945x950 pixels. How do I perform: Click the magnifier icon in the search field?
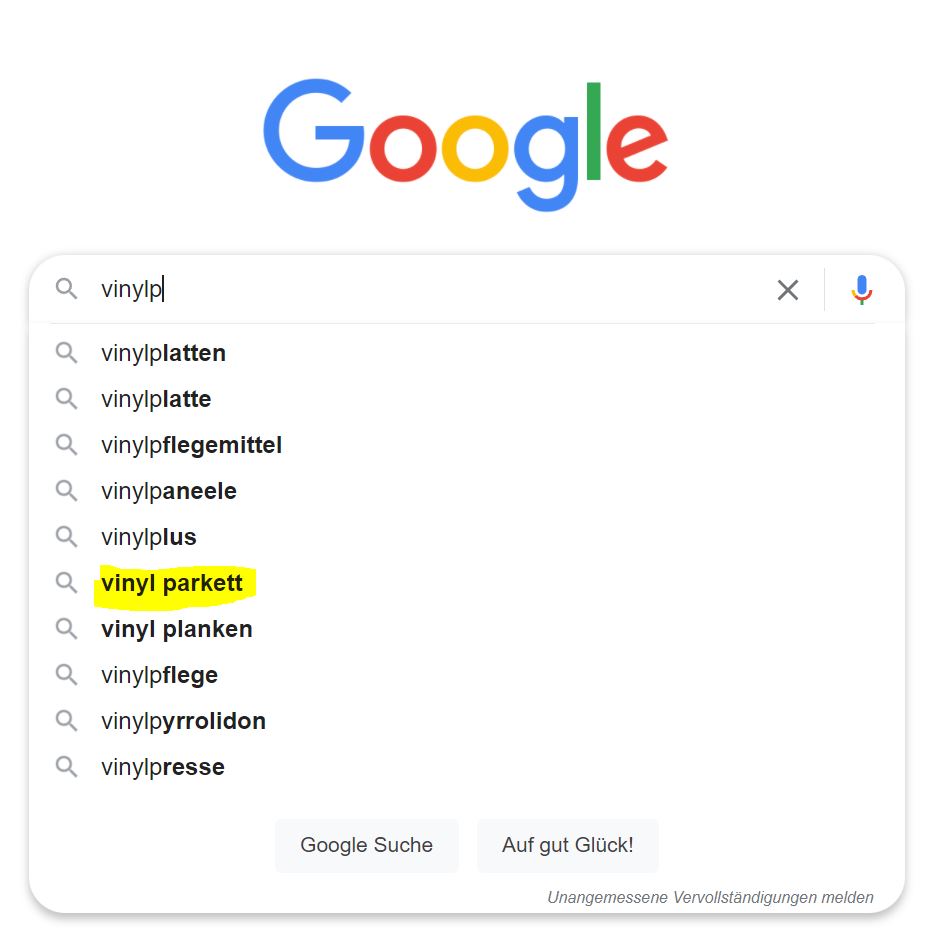pos(66,289)
